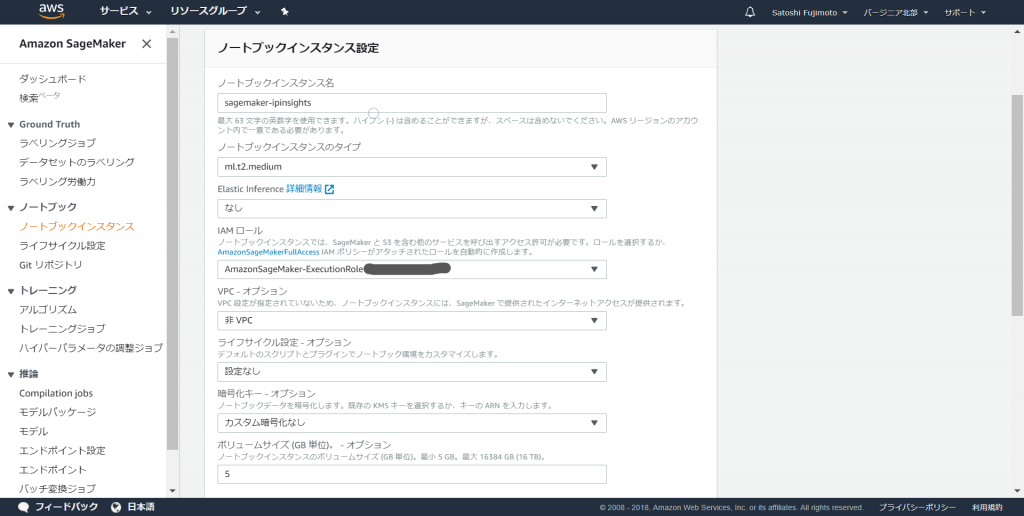Open the ml.t2.medium instance type dropdown
The width and height of the screenshot is (1024, 516).
411,167
